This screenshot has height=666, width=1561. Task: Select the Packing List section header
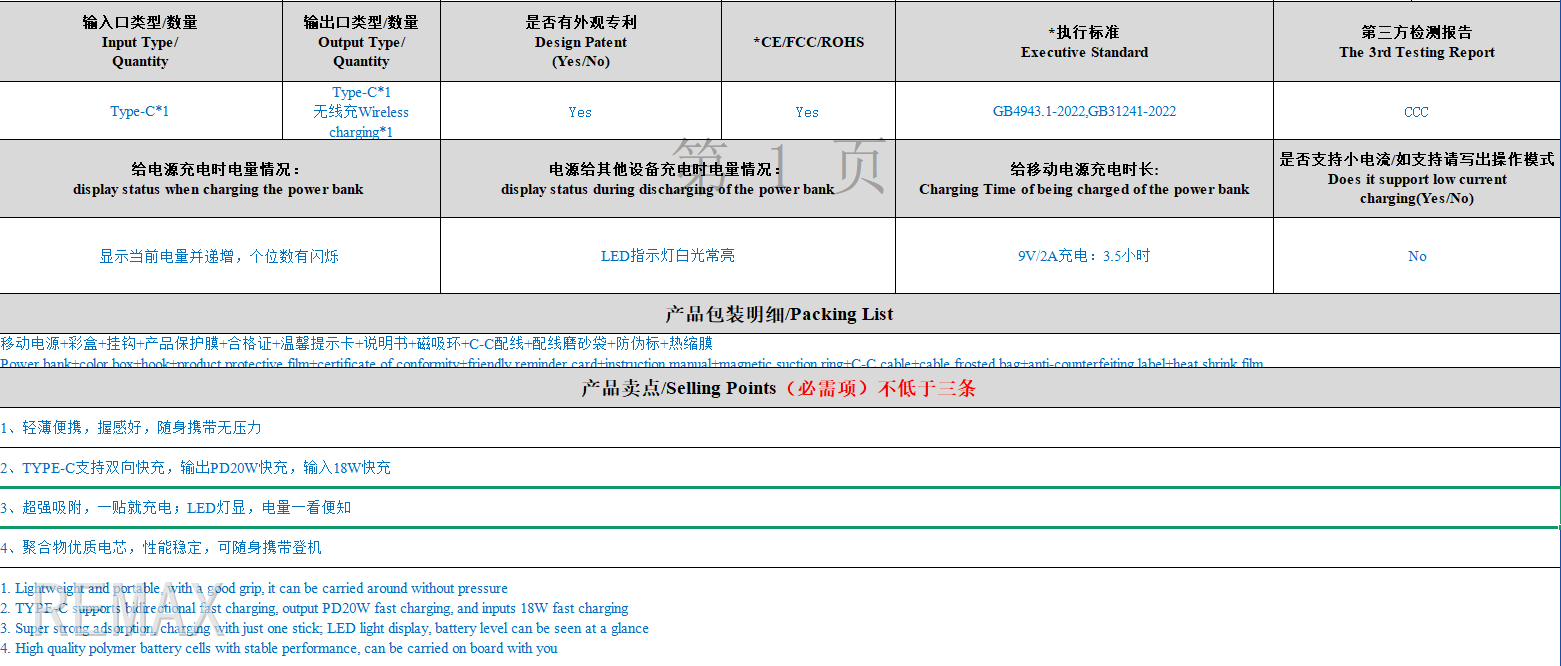tap(779, 314)
